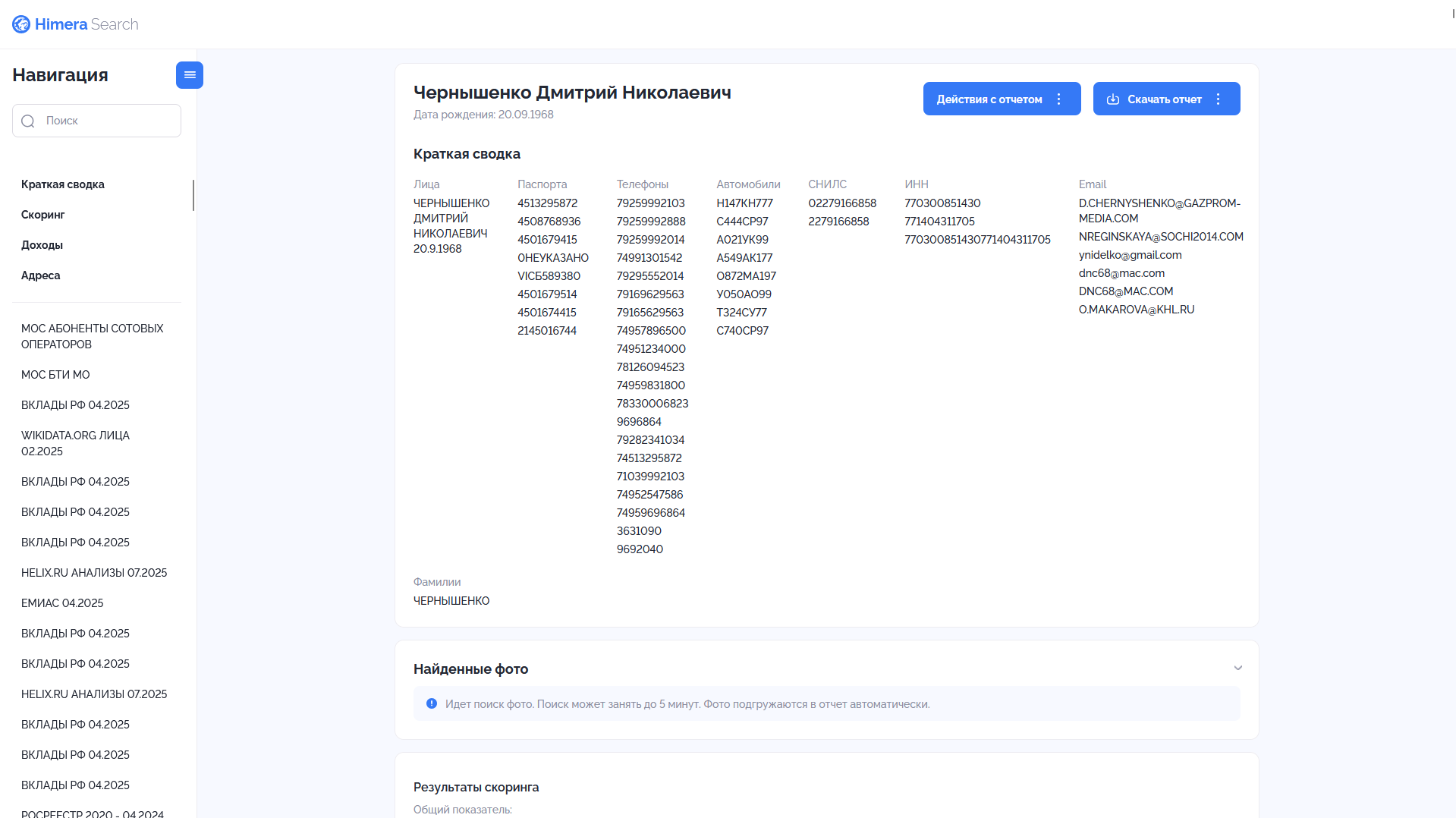This screenshot has width=1456, height=818.
Task: Expand the Найденные фото section chevron
Action: point(1238,669)
